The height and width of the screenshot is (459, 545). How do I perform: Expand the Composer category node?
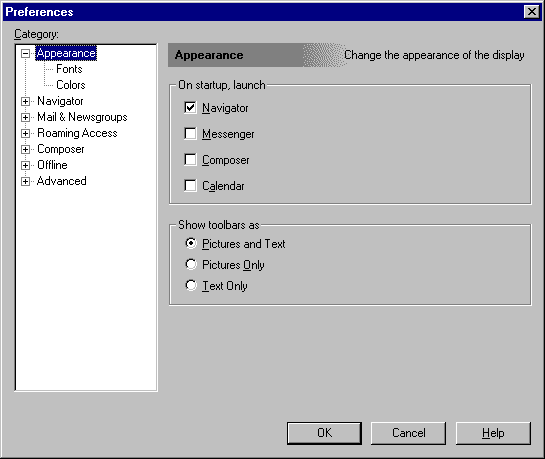(25, 149)
